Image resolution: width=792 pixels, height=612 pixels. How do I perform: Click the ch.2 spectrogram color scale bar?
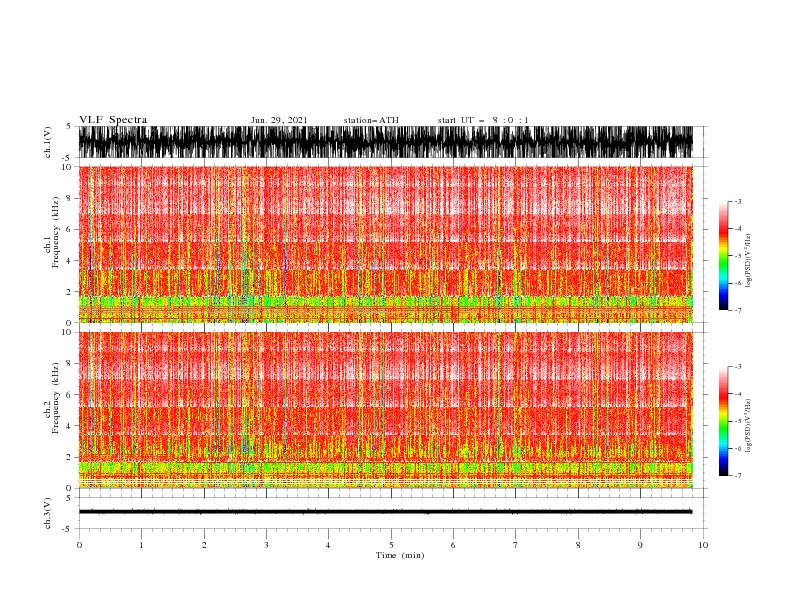723,421
